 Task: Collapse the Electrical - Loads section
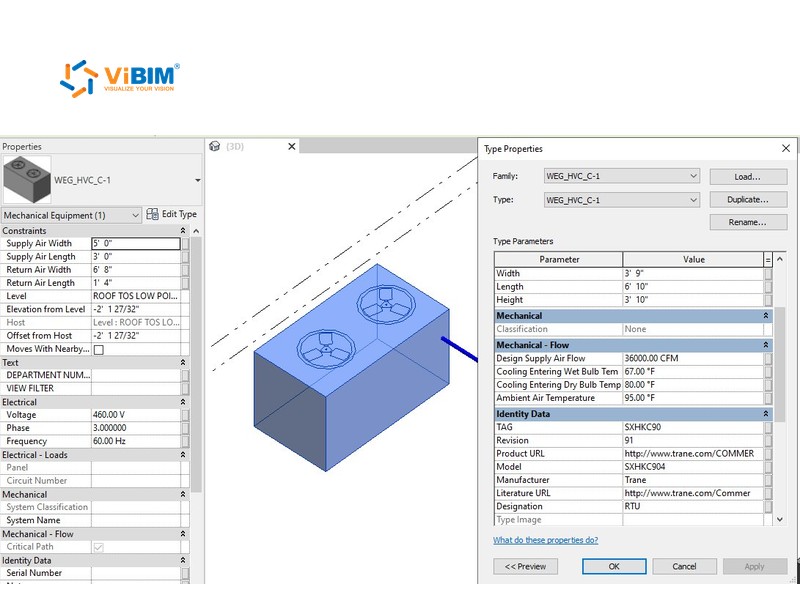183,455
